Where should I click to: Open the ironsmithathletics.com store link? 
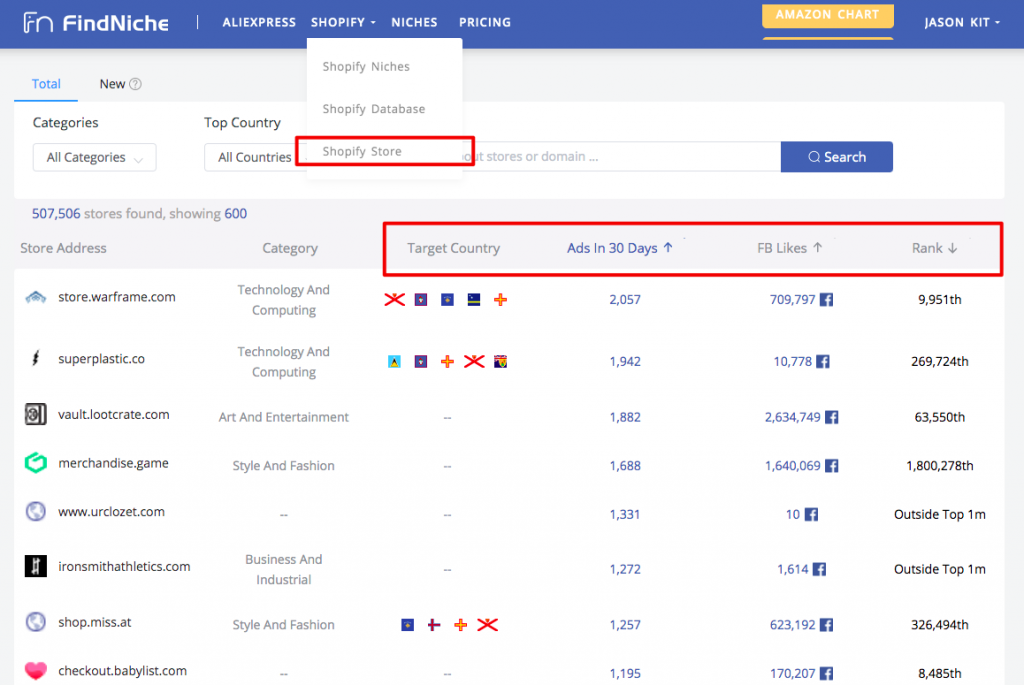[x=124, y=566]
